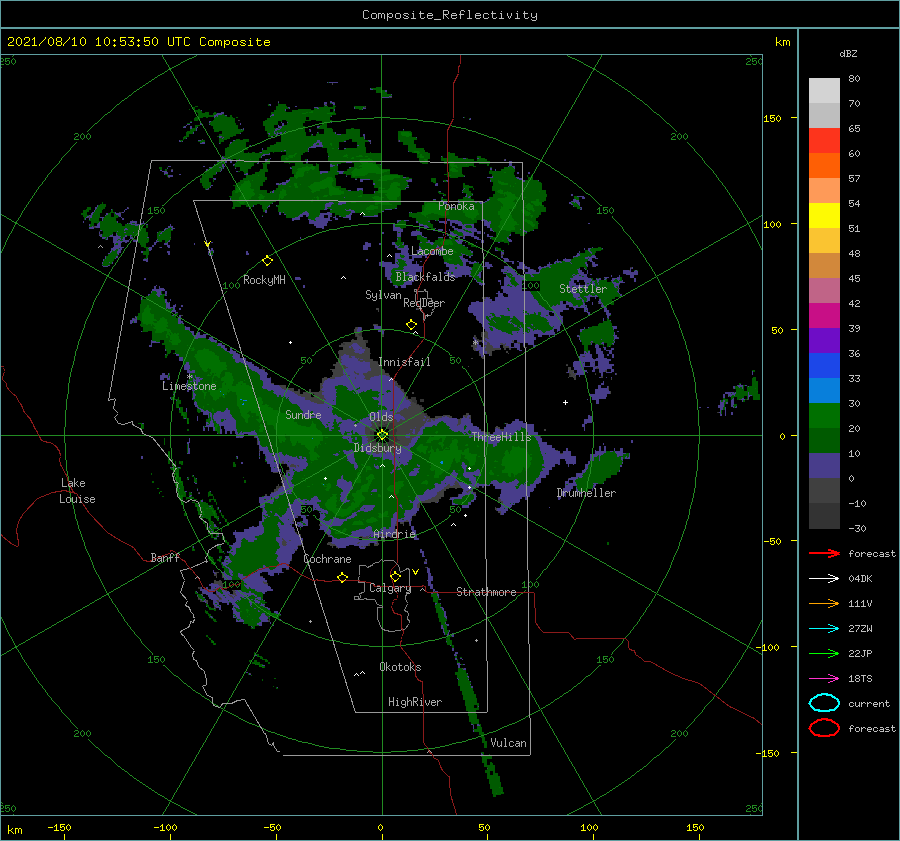Select the yellow 54 dBZ color swatch

(x=824, y=215)
